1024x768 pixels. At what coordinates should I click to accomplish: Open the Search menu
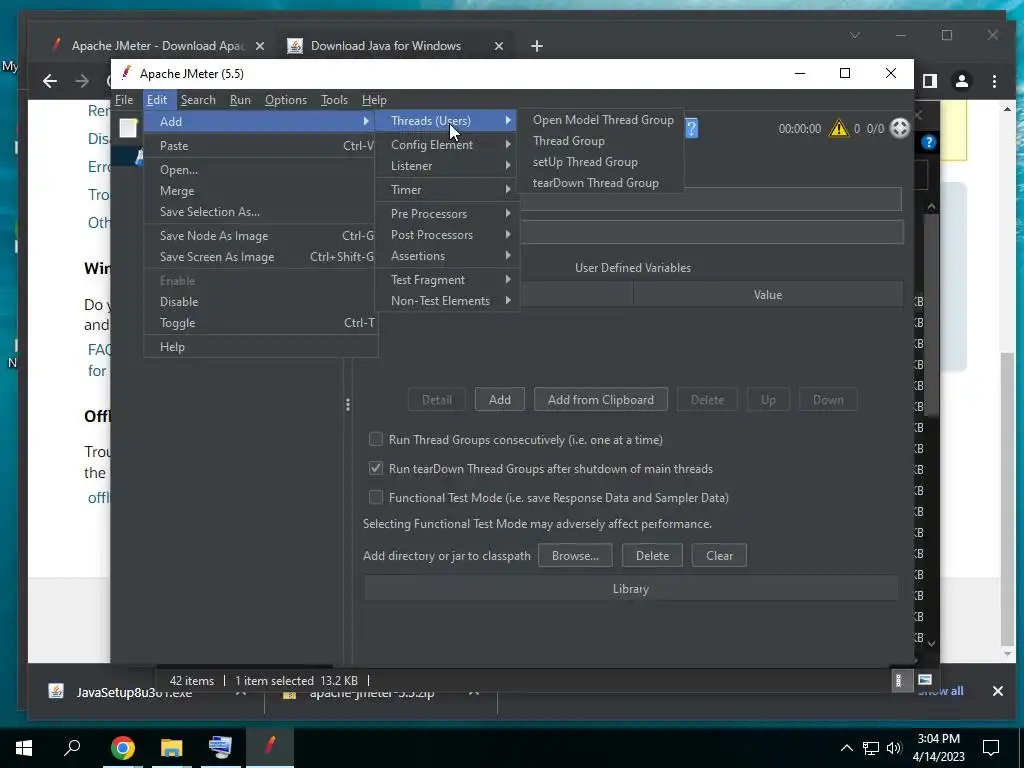(x=198, y=100)
